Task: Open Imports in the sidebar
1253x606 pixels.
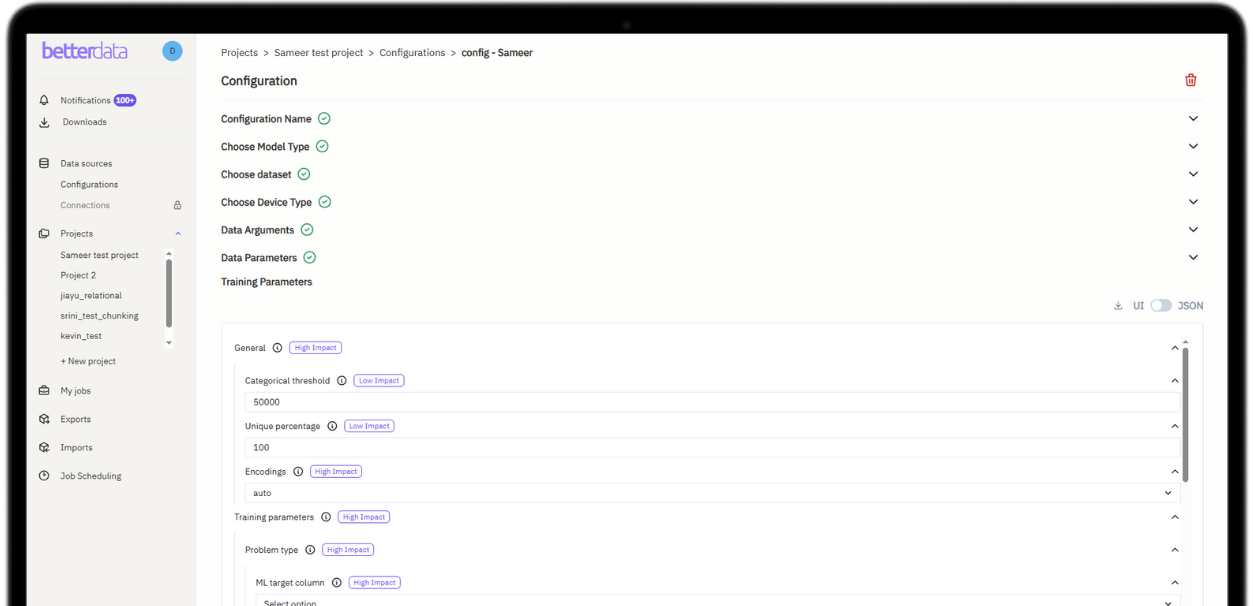Action: pos(76,447)
